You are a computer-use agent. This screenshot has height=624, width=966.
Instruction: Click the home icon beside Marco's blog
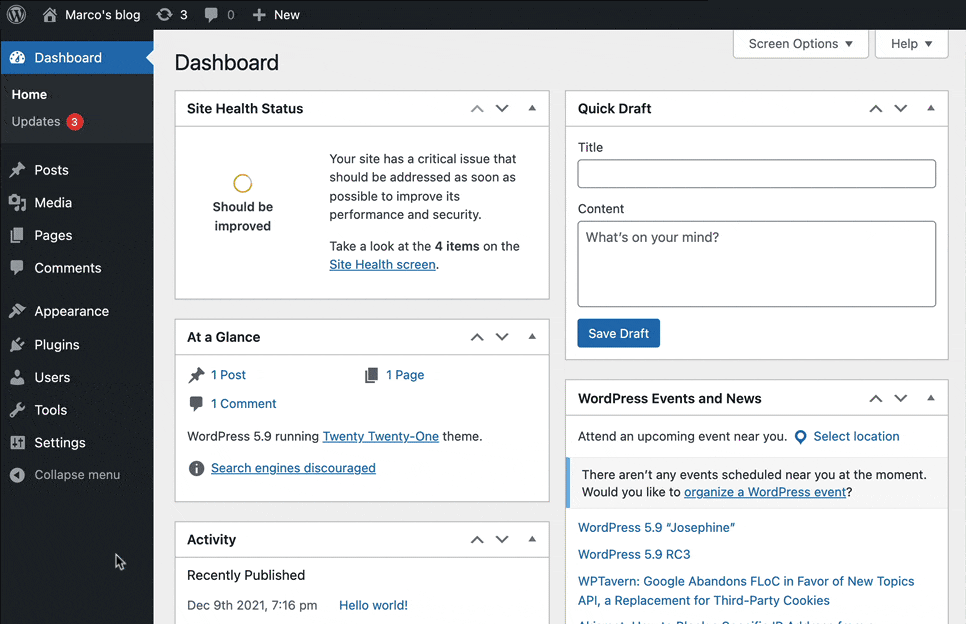coord(50,15)
